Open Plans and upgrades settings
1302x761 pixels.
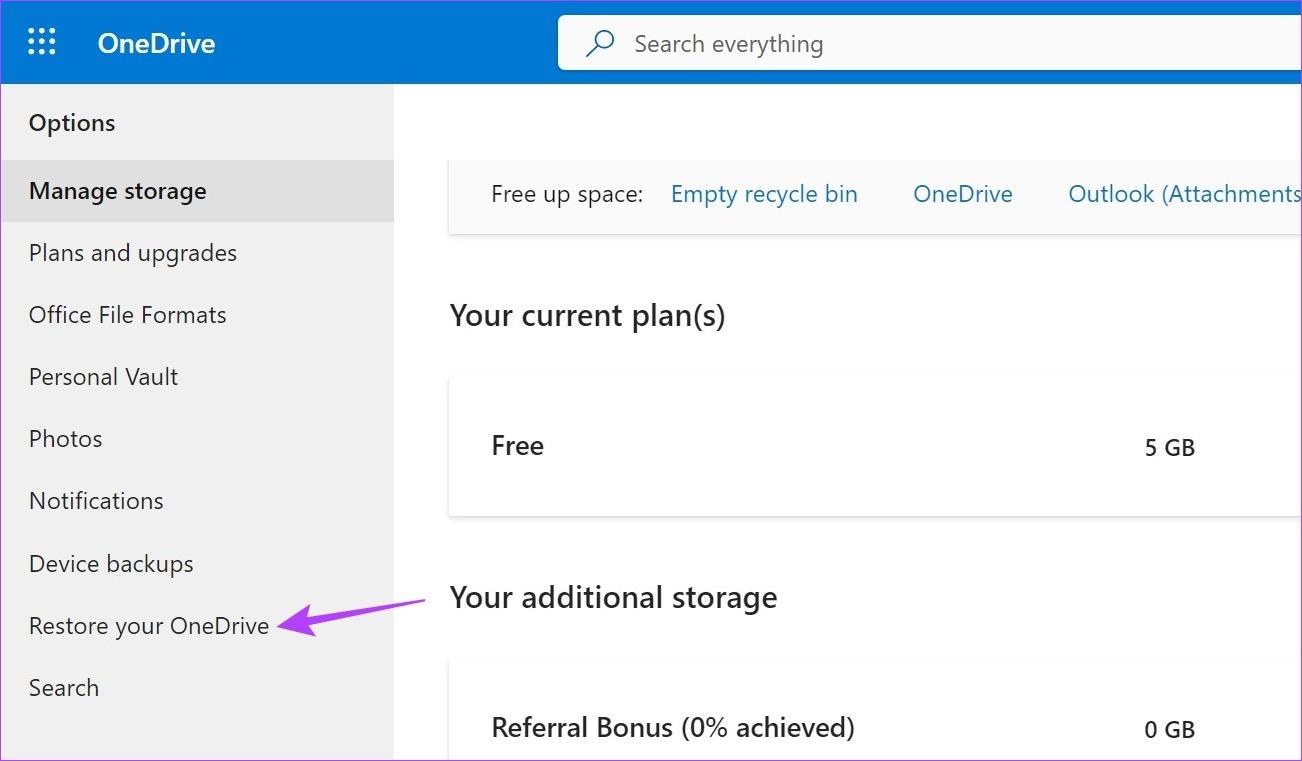coord(132,252)
